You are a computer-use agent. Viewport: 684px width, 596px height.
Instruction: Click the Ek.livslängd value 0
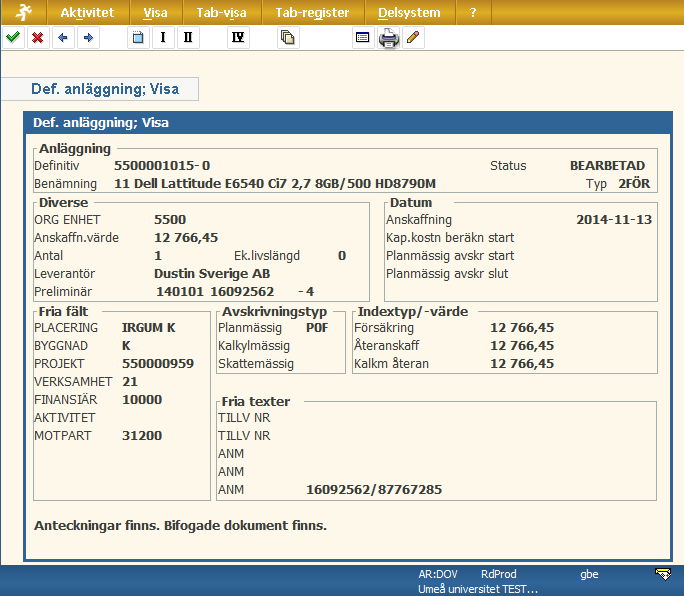(x=342, y=256)
